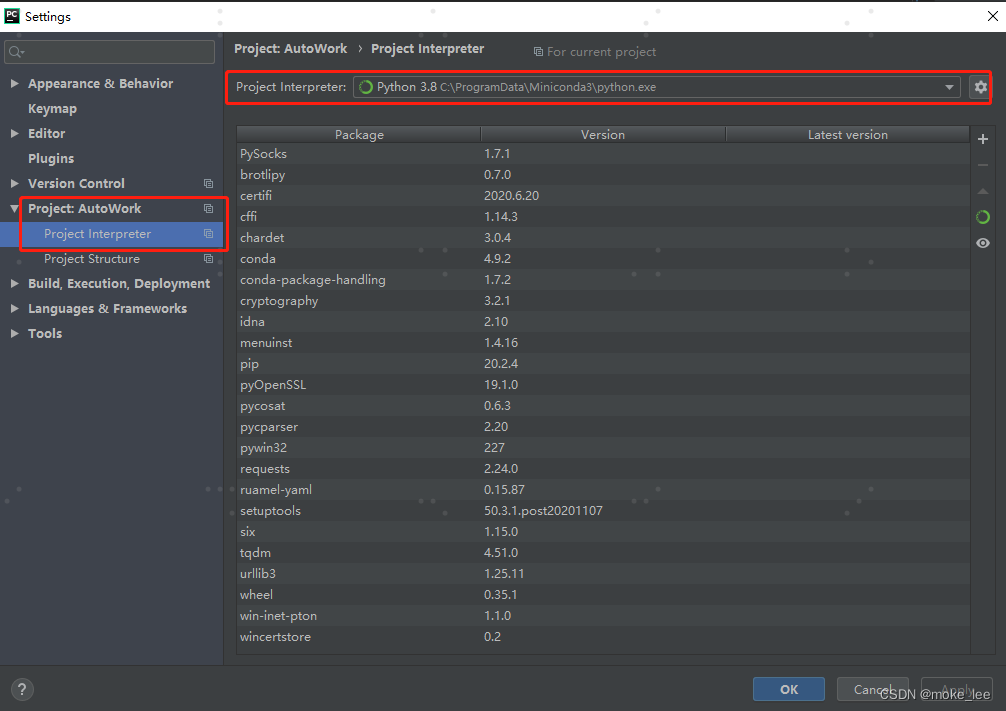Expand the Tools section

14,334
